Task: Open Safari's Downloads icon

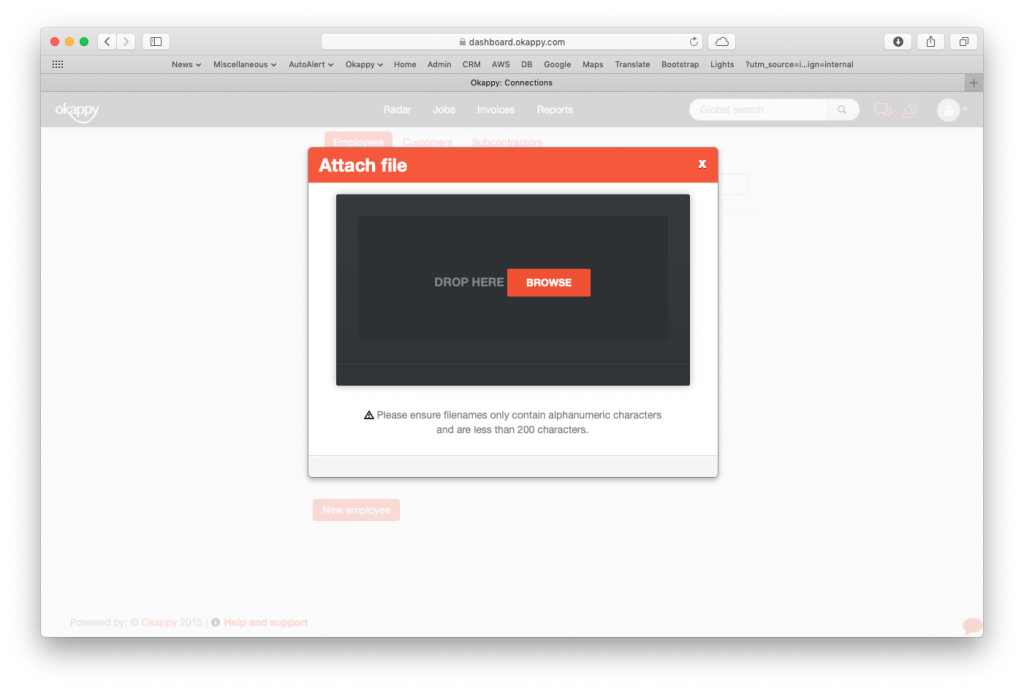Action: point(899,41)
